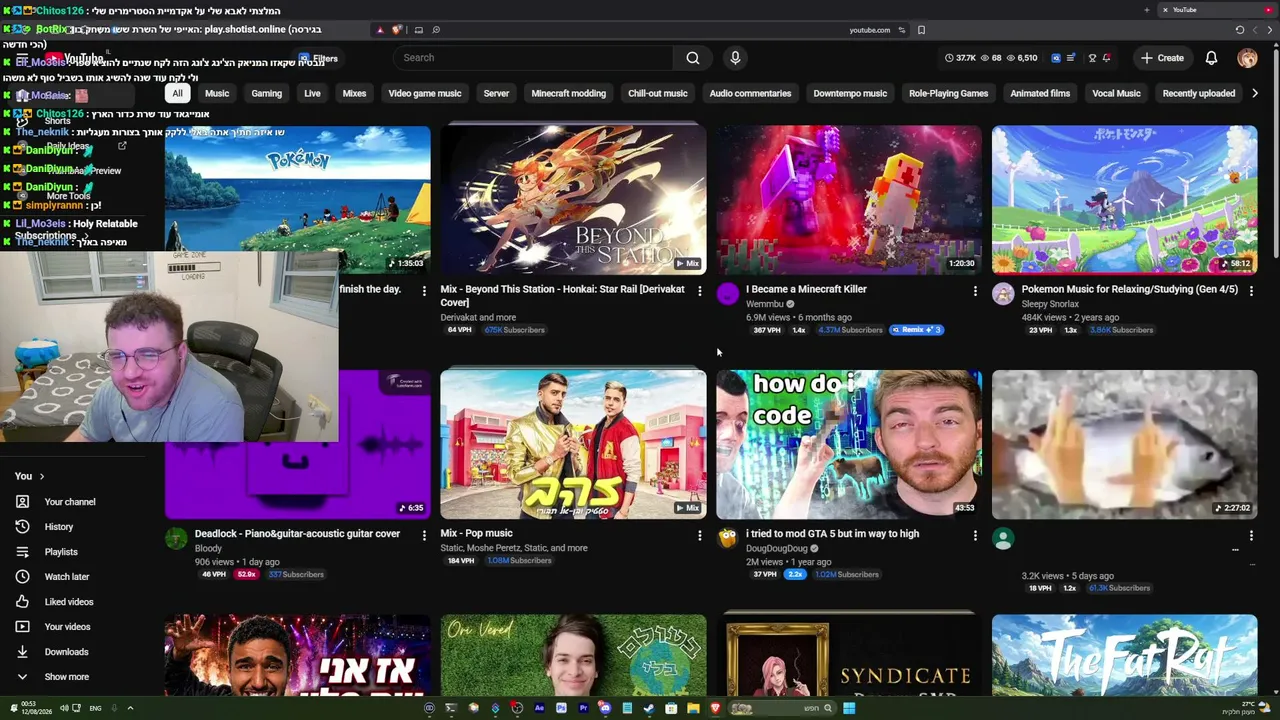Click the search magnifier button
This screenshot has height=720, width=1280.
(x=692, y=58)
